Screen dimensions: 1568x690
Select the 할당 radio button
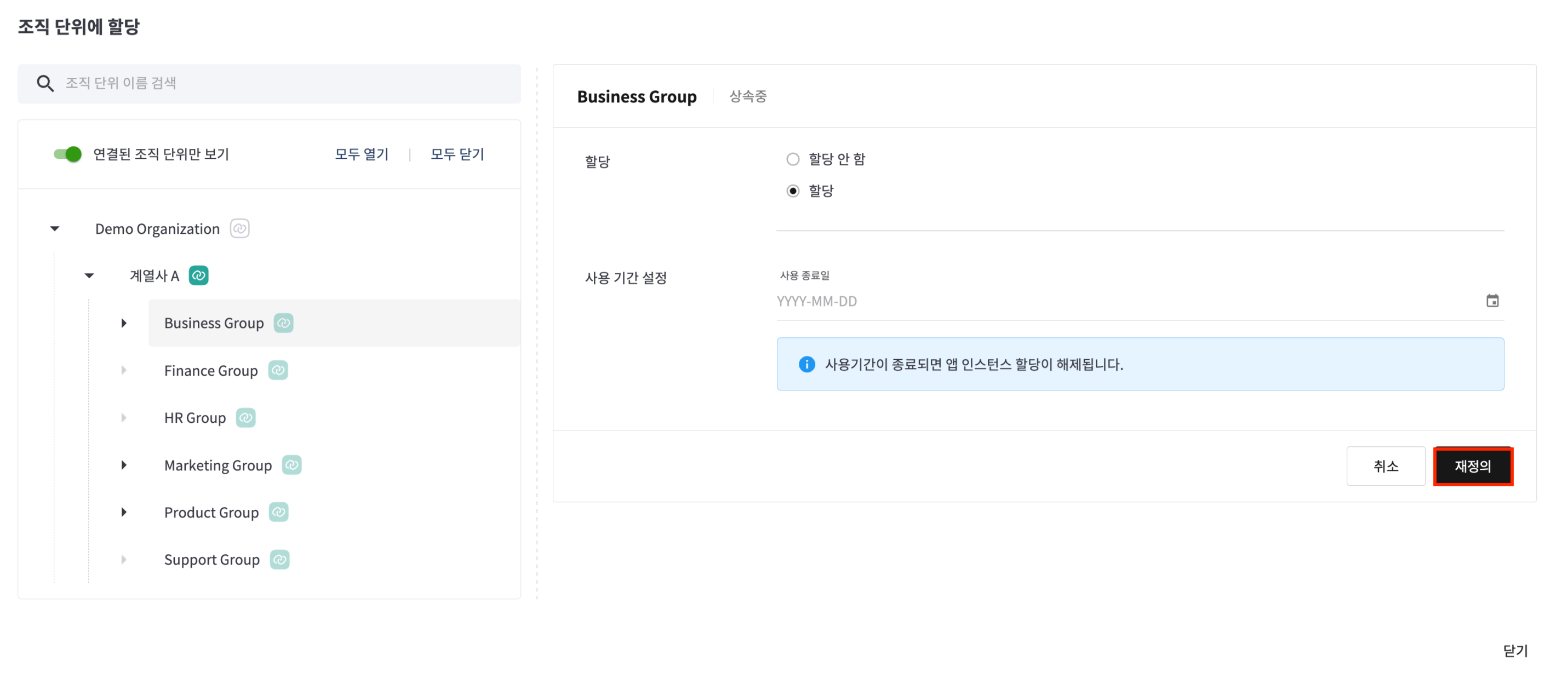793,191
